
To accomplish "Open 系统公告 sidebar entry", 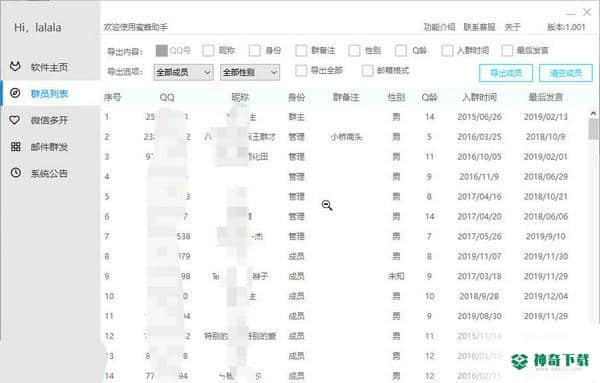I will [49, 173].
